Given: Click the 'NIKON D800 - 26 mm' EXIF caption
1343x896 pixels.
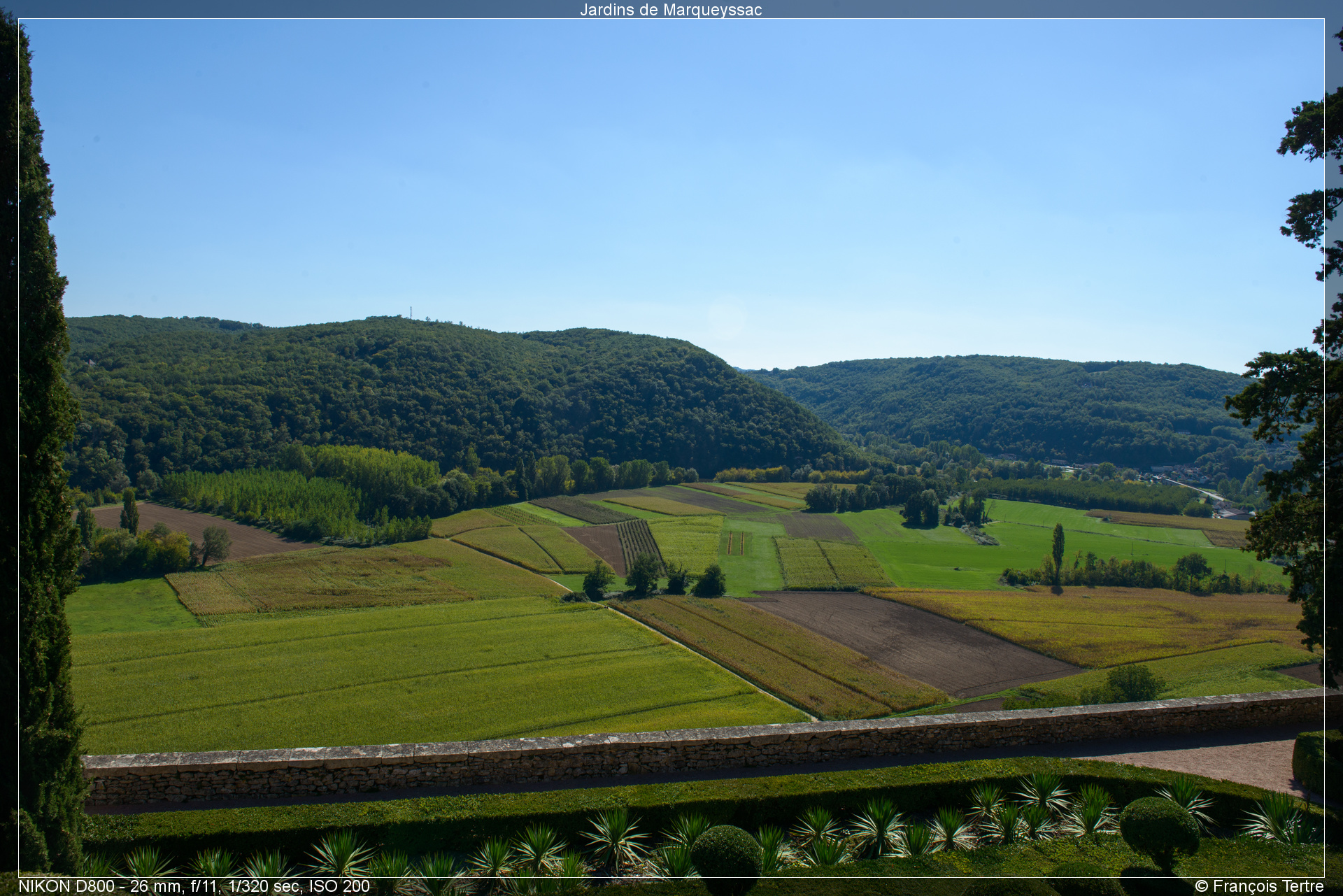Looking at the screenshot, I should pos(194,886).
